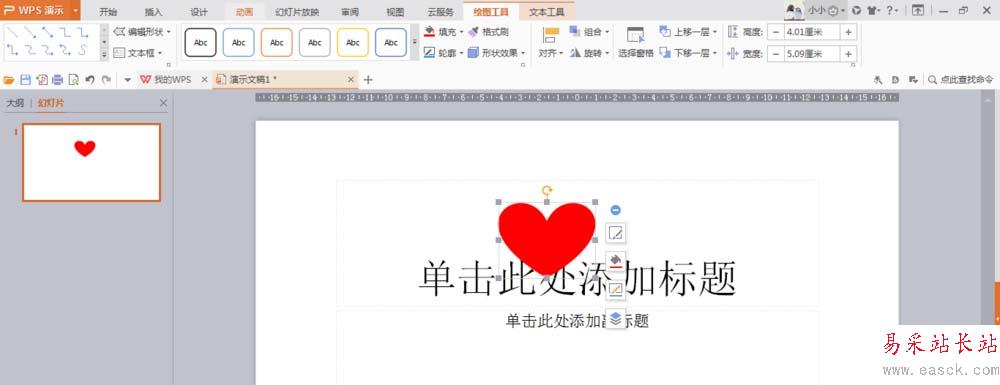Toggle the ribbon collapse button at top right

(917, 10)
